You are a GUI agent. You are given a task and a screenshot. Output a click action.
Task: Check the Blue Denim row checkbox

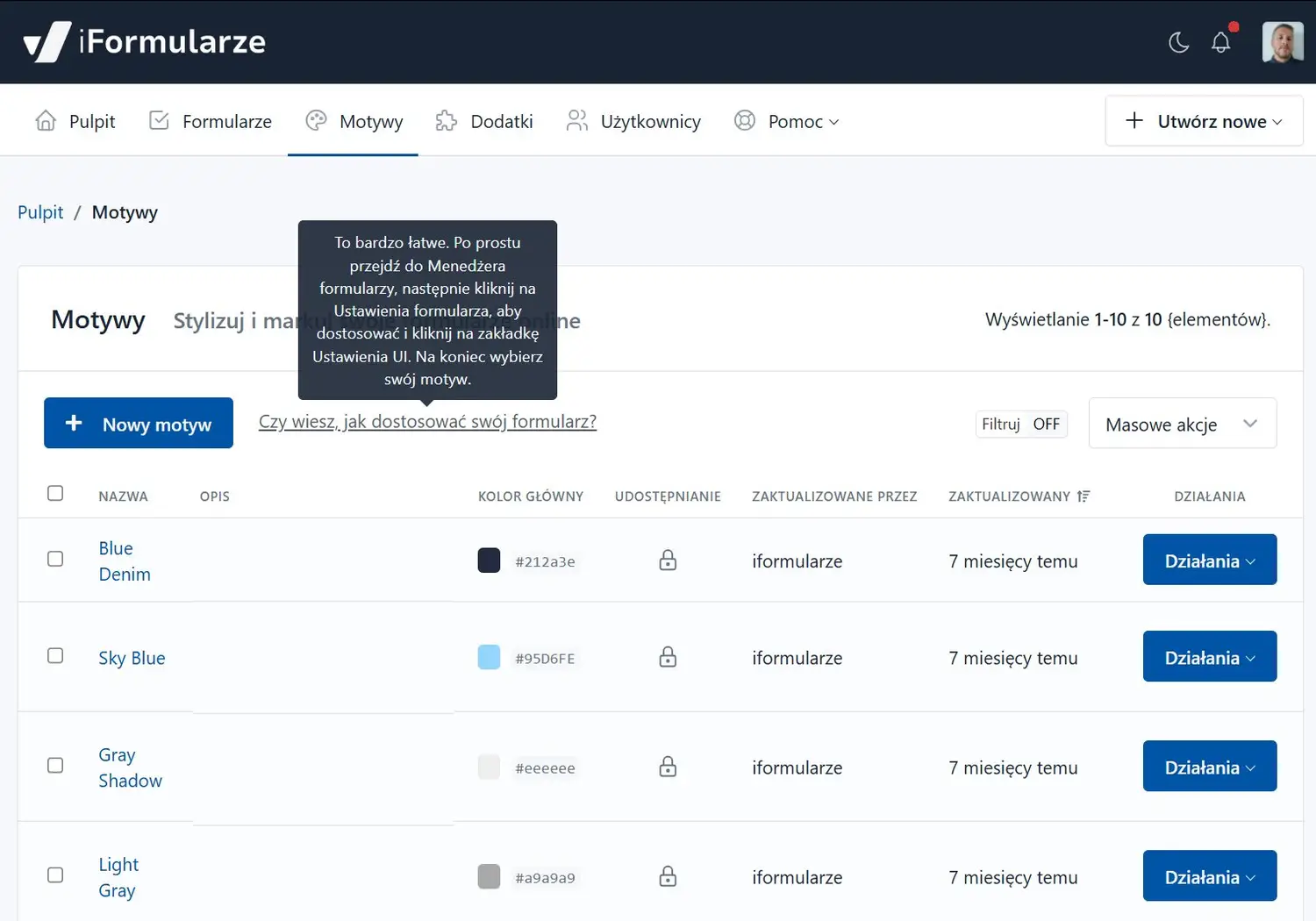[55, 560]
